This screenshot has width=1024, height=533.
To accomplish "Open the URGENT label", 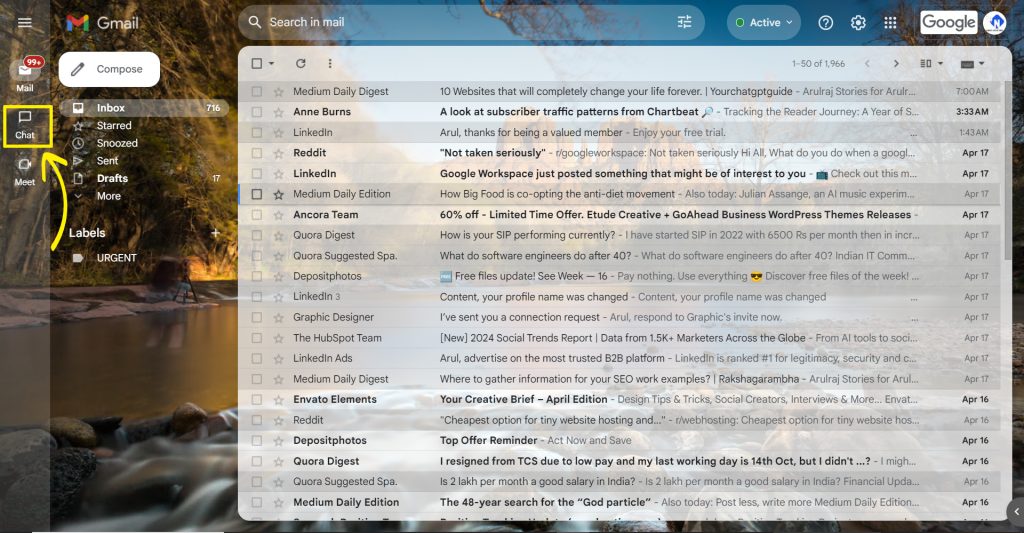I will pyautogui.click(x=116, y=258).
